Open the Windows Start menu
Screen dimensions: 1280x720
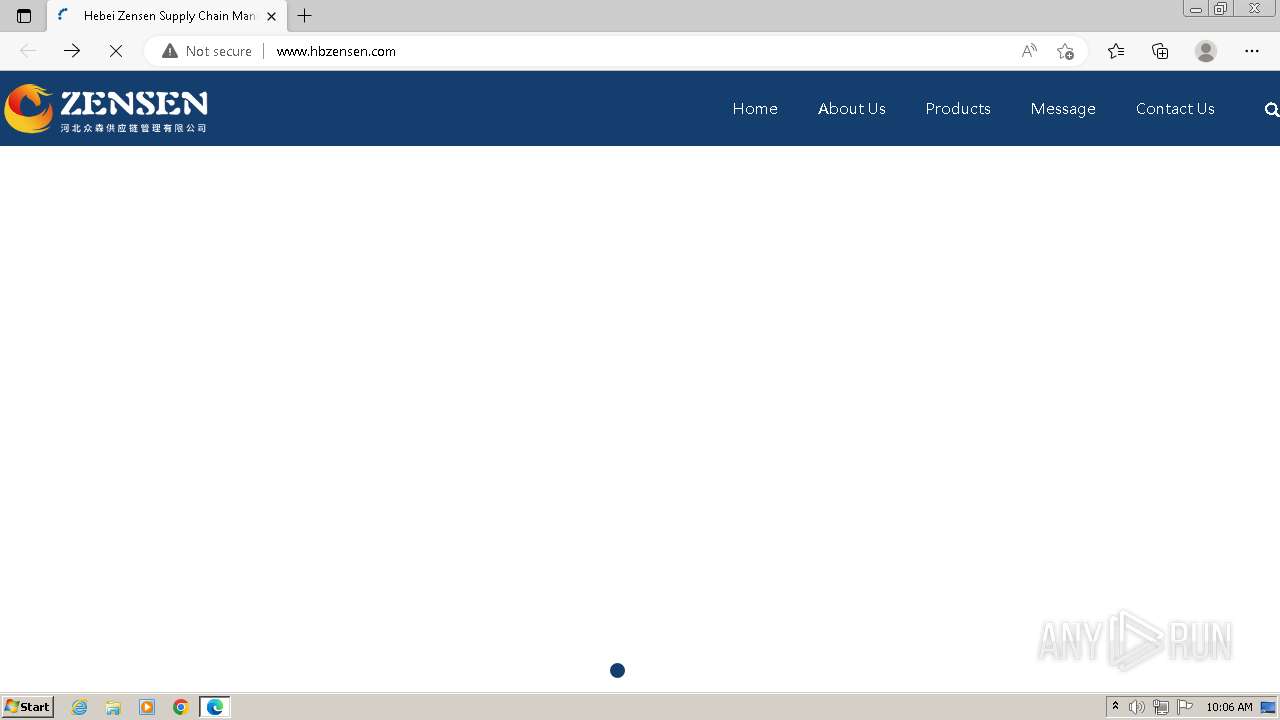tap(28, 706)
